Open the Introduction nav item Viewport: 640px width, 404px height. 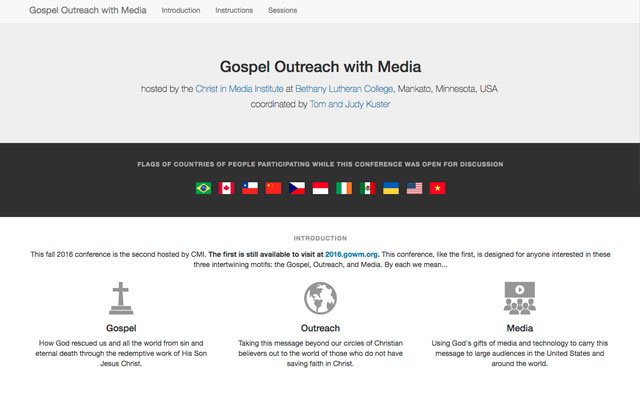(181, 11)
